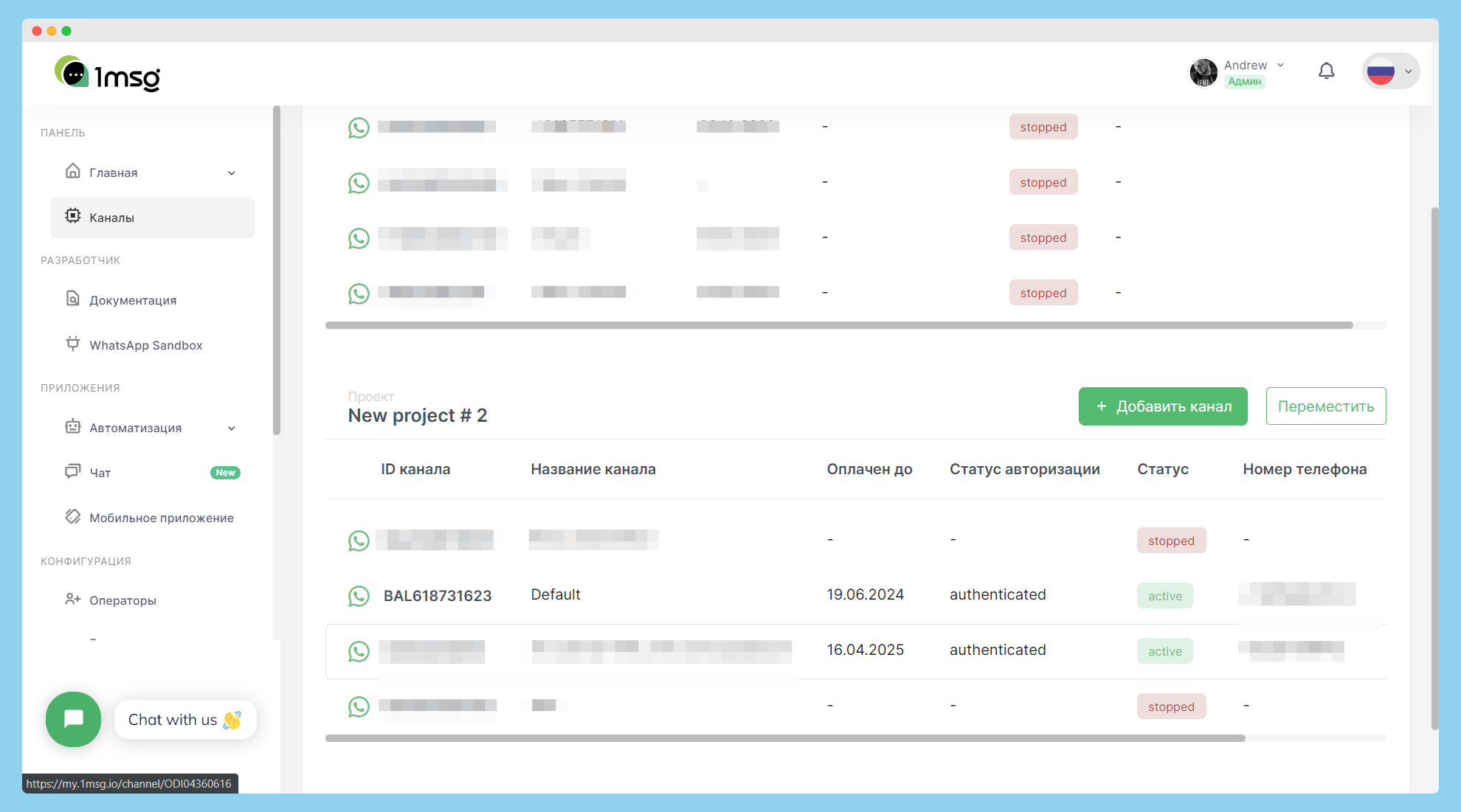Click the Мобильное приложение icon
Image resolution: width=1461 pixels, height=812 pixels.
[72, 516]
